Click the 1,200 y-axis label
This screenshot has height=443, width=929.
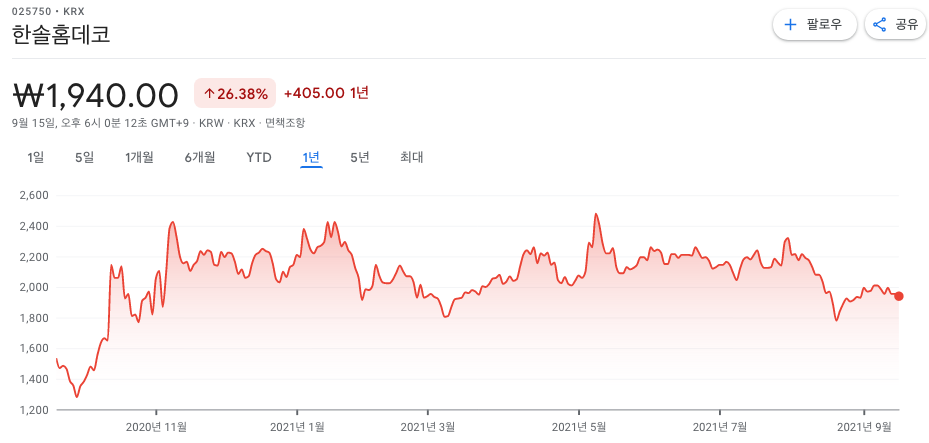(x=34, y=410)
